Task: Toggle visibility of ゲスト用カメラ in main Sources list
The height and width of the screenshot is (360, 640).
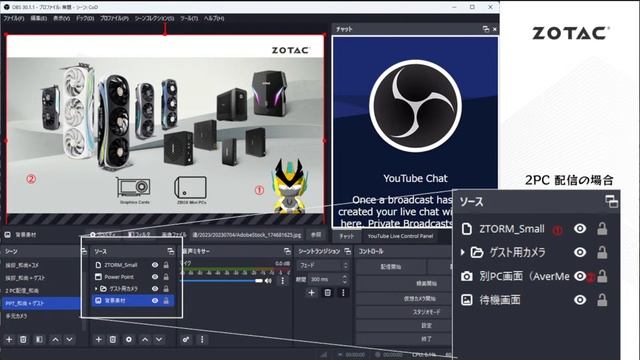Action: pyautogui.click(x=155, y=289)
